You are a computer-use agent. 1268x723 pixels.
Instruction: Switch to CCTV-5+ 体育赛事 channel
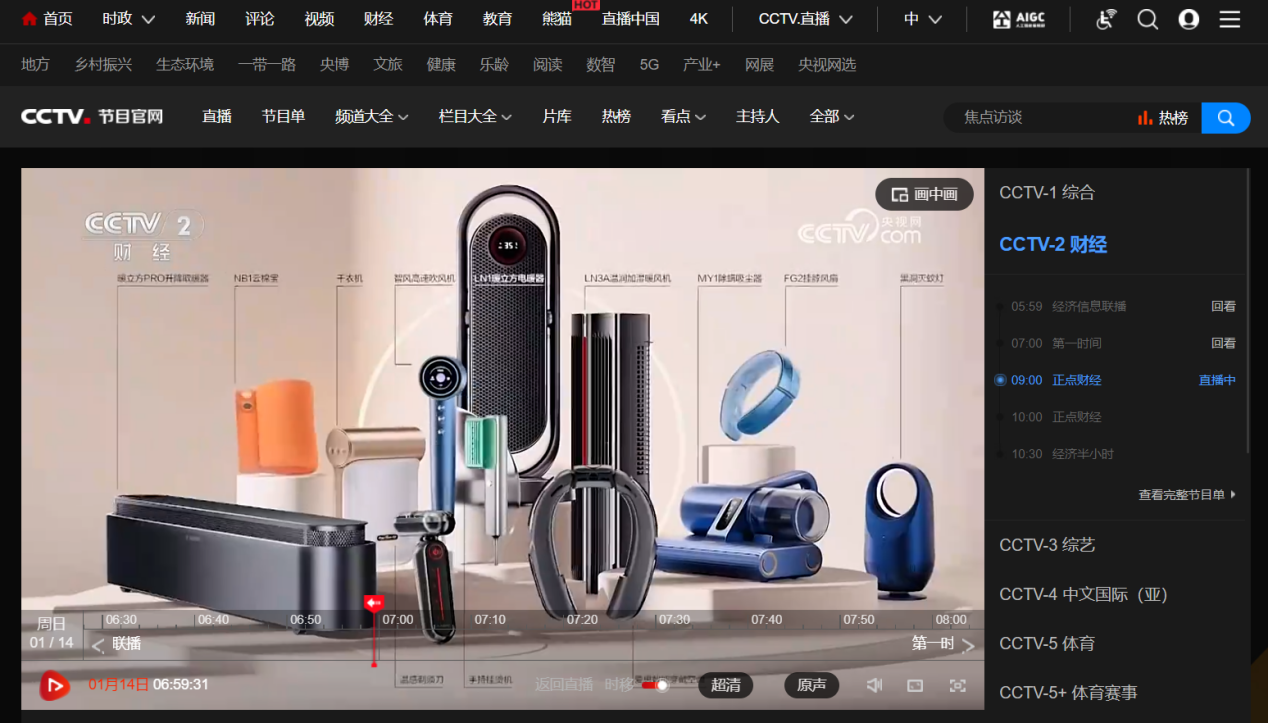(x=1068, y=693)
